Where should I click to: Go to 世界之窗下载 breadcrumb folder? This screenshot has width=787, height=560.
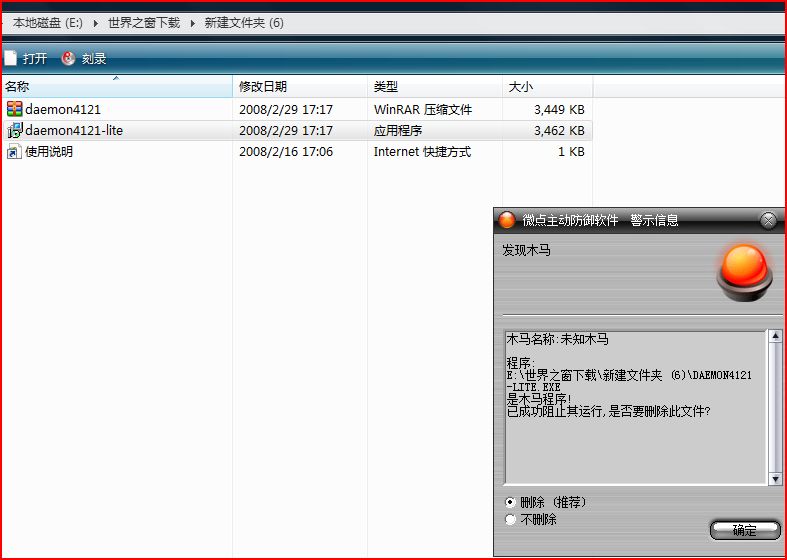[144, 23]
